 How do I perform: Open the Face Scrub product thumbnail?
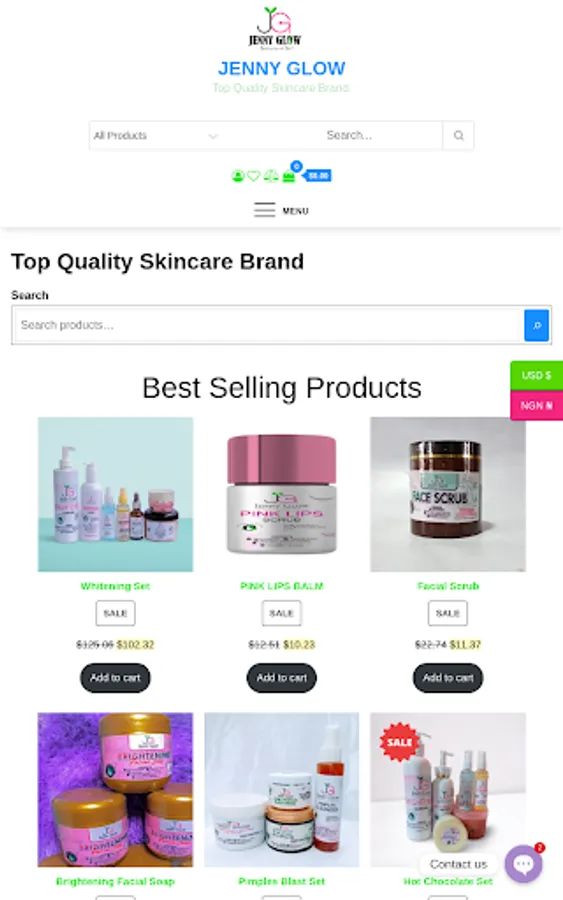pos(448,494)
